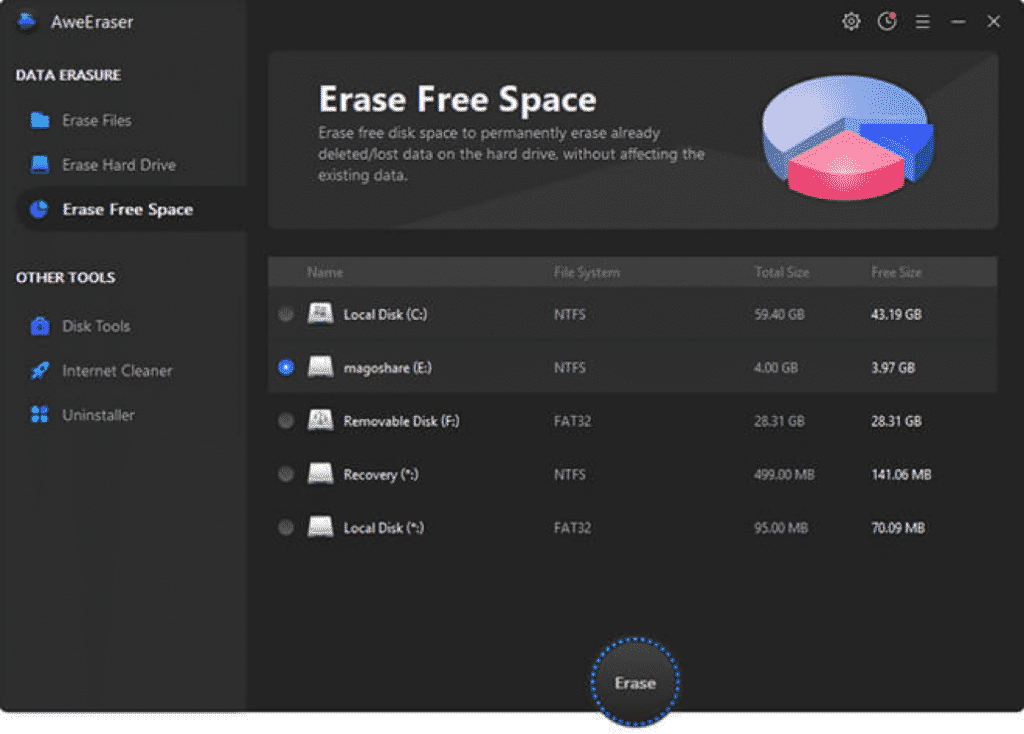Go to Internet Cleaner

point(117,371)
